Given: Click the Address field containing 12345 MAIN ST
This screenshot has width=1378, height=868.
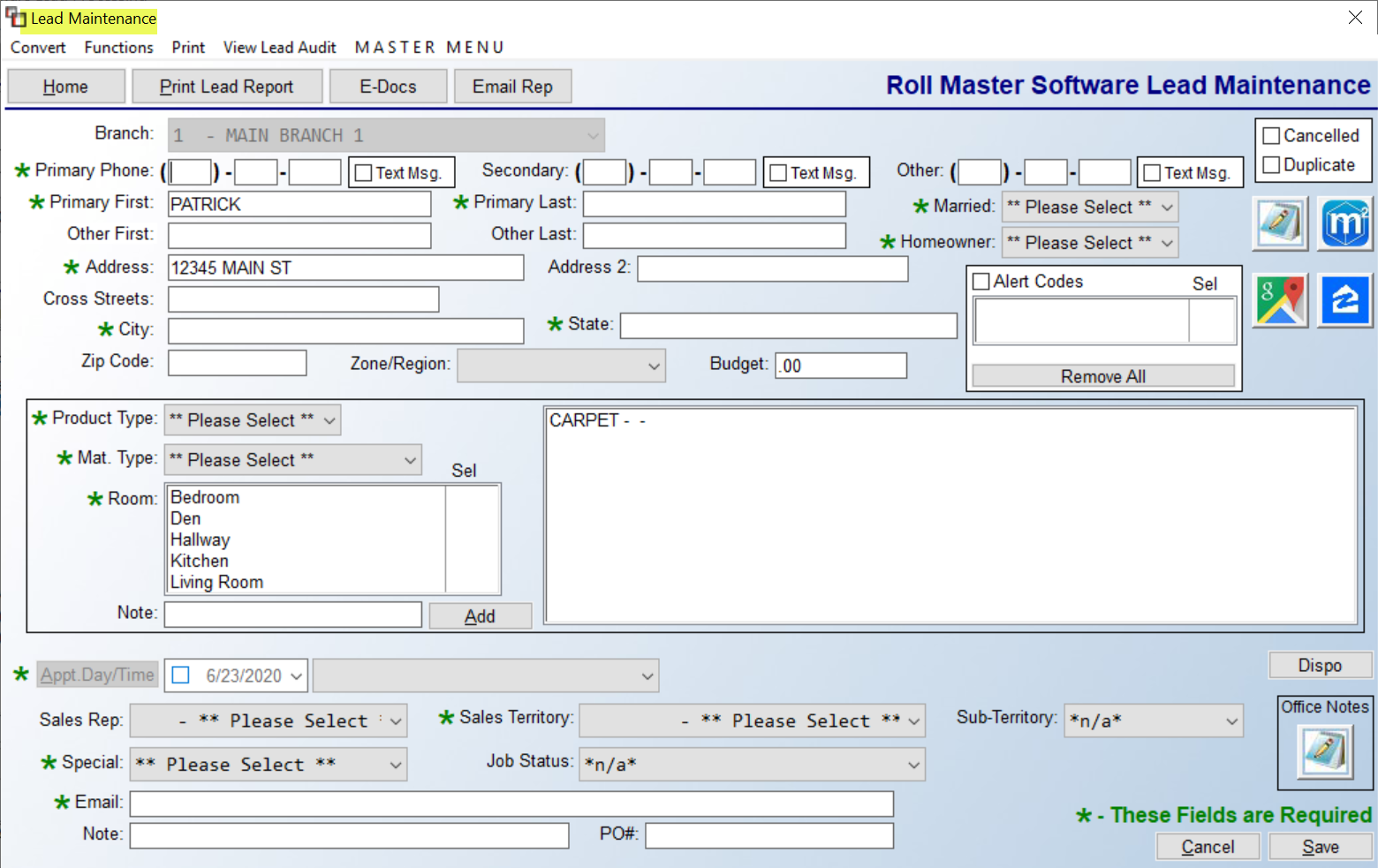Looking at the screenshot, I should 346,268.
